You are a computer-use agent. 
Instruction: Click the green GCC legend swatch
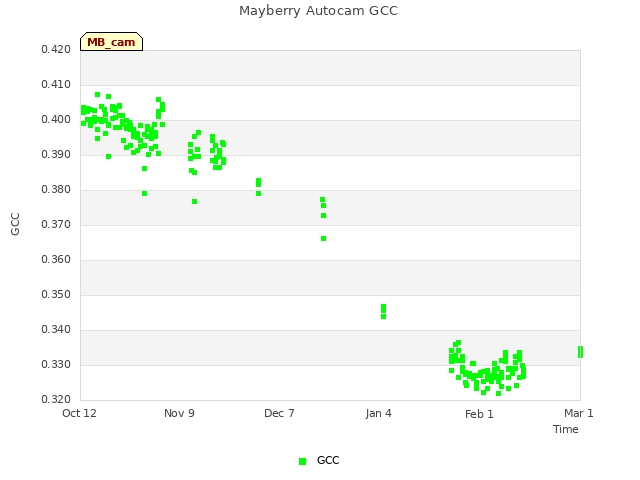[302, 461]
